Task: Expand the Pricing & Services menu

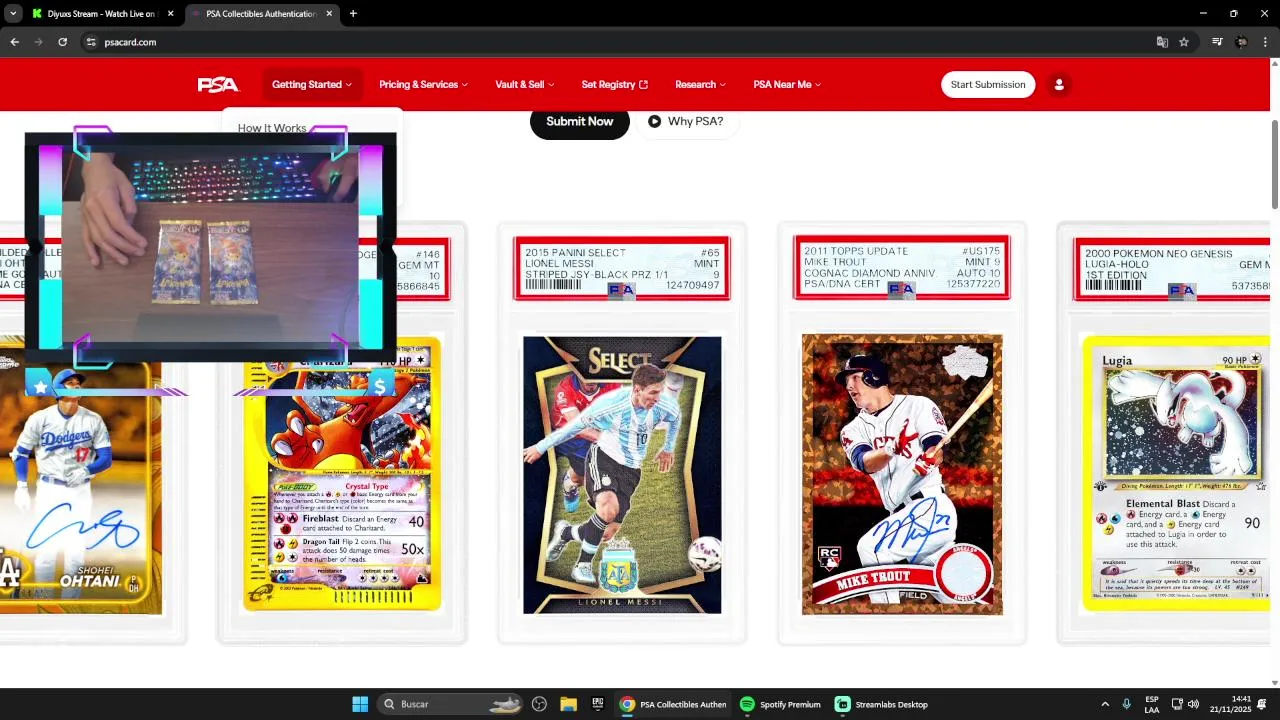Action: (423, 85)
